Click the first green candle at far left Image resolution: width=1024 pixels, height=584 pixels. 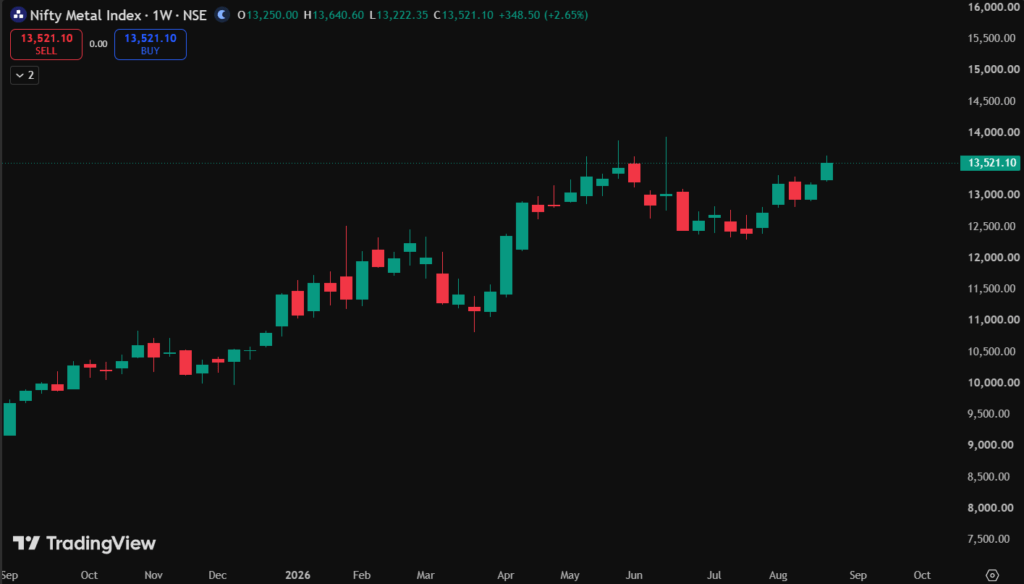tap(10, 419)
